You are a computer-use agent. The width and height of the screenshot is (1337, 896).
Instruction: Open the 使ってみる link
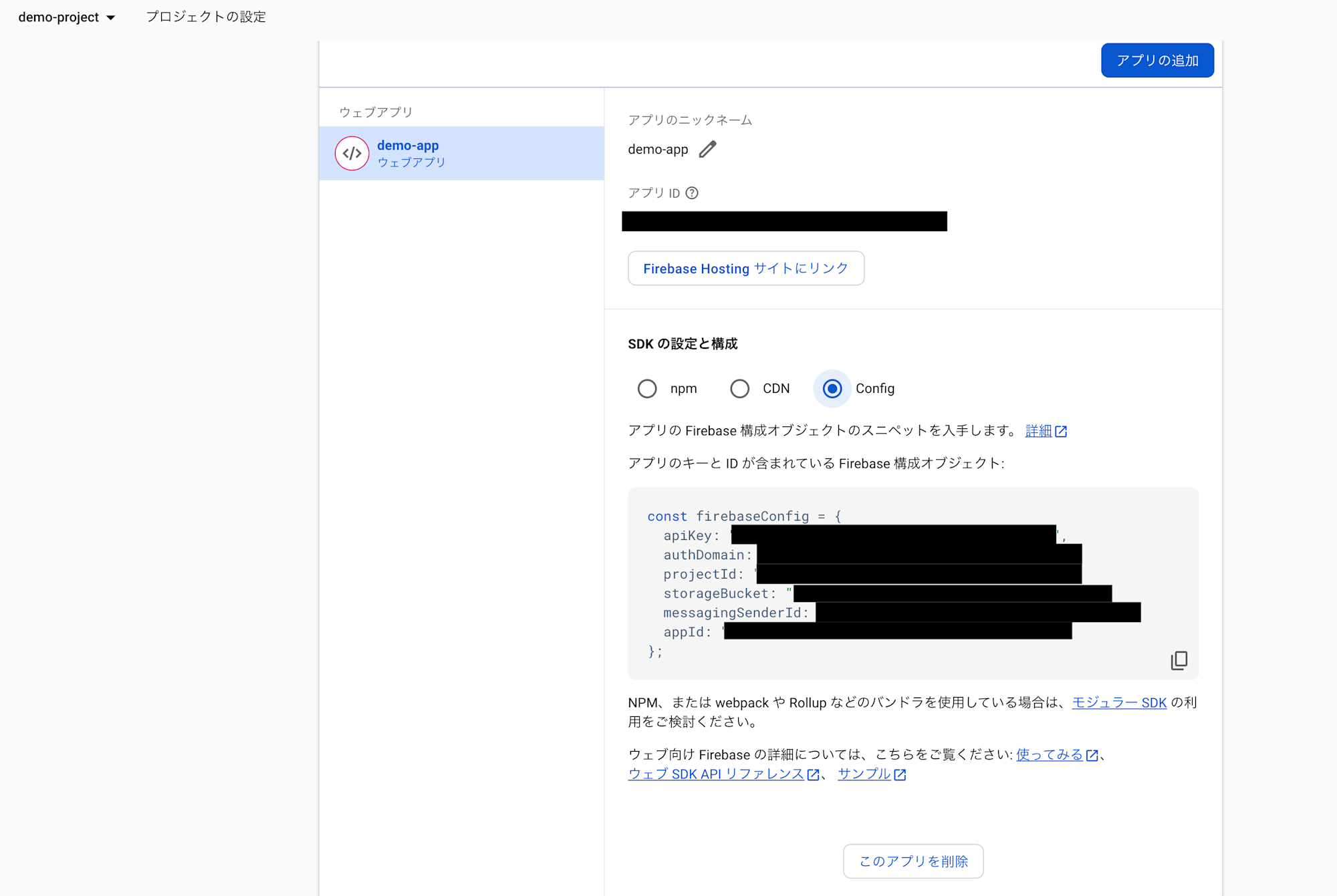click(1050, 754)
